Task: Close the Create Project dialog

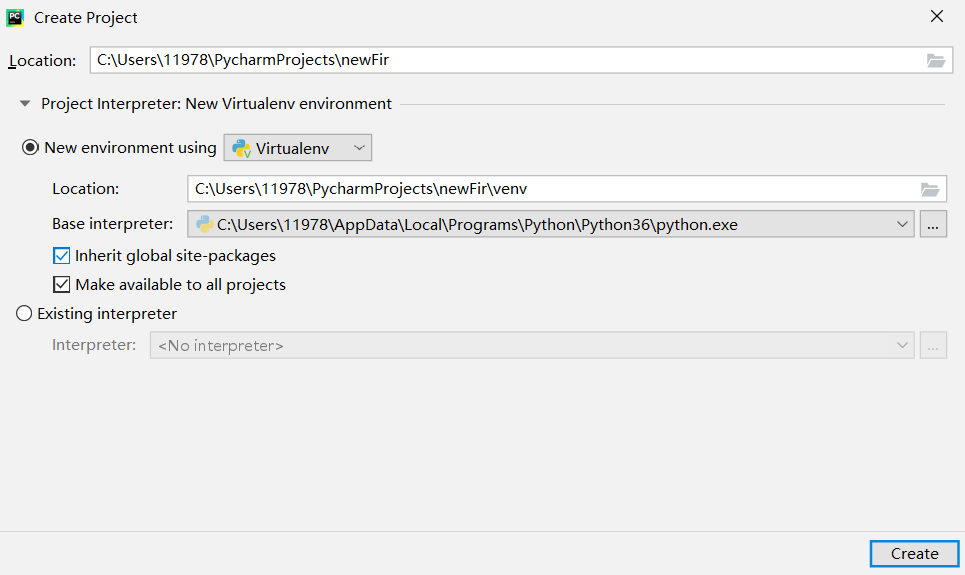Action: coord(937,17)
